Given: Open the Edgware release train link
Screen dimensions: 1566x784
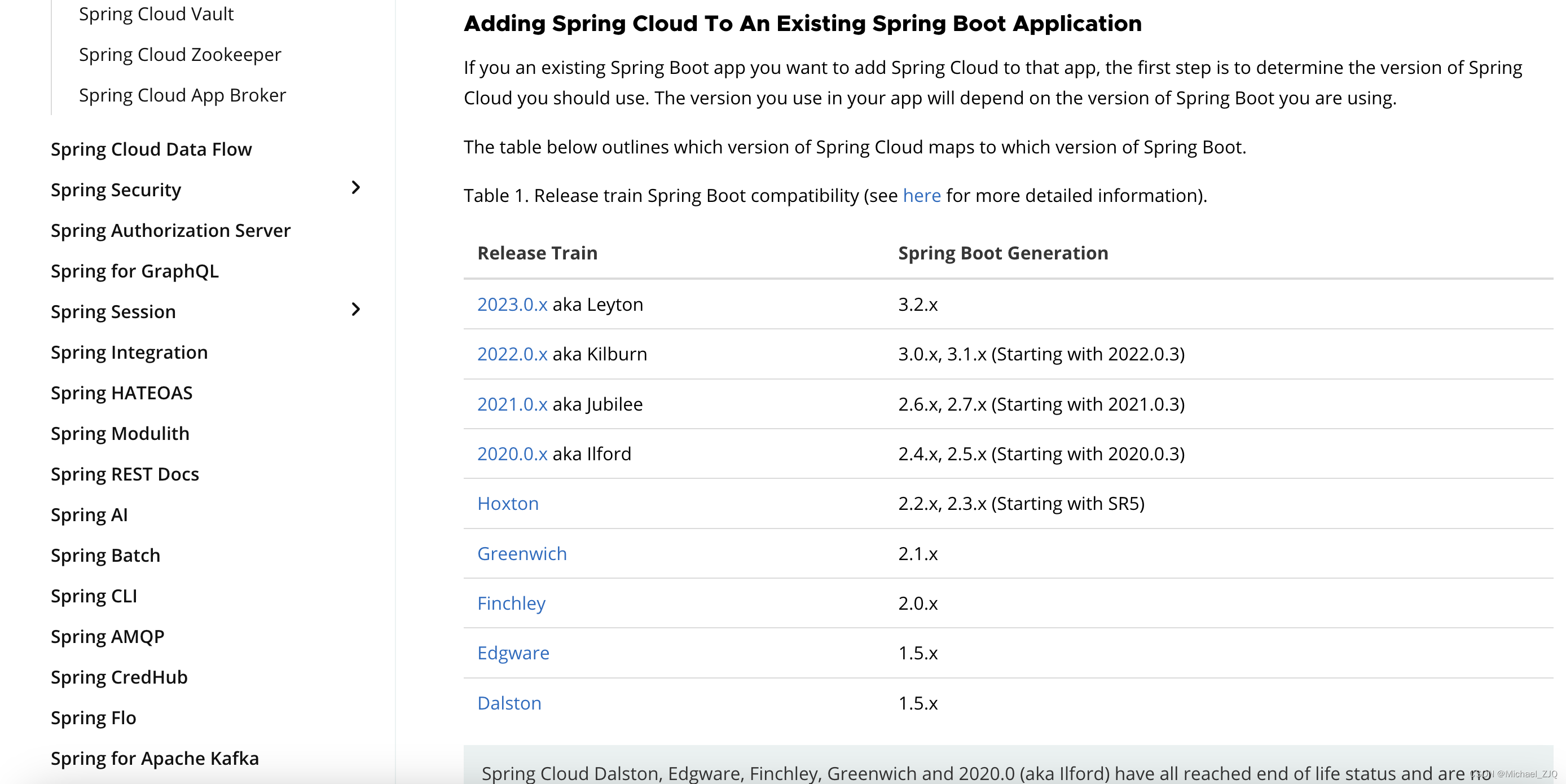Looking at the screenshot, I should coord(514,653).
